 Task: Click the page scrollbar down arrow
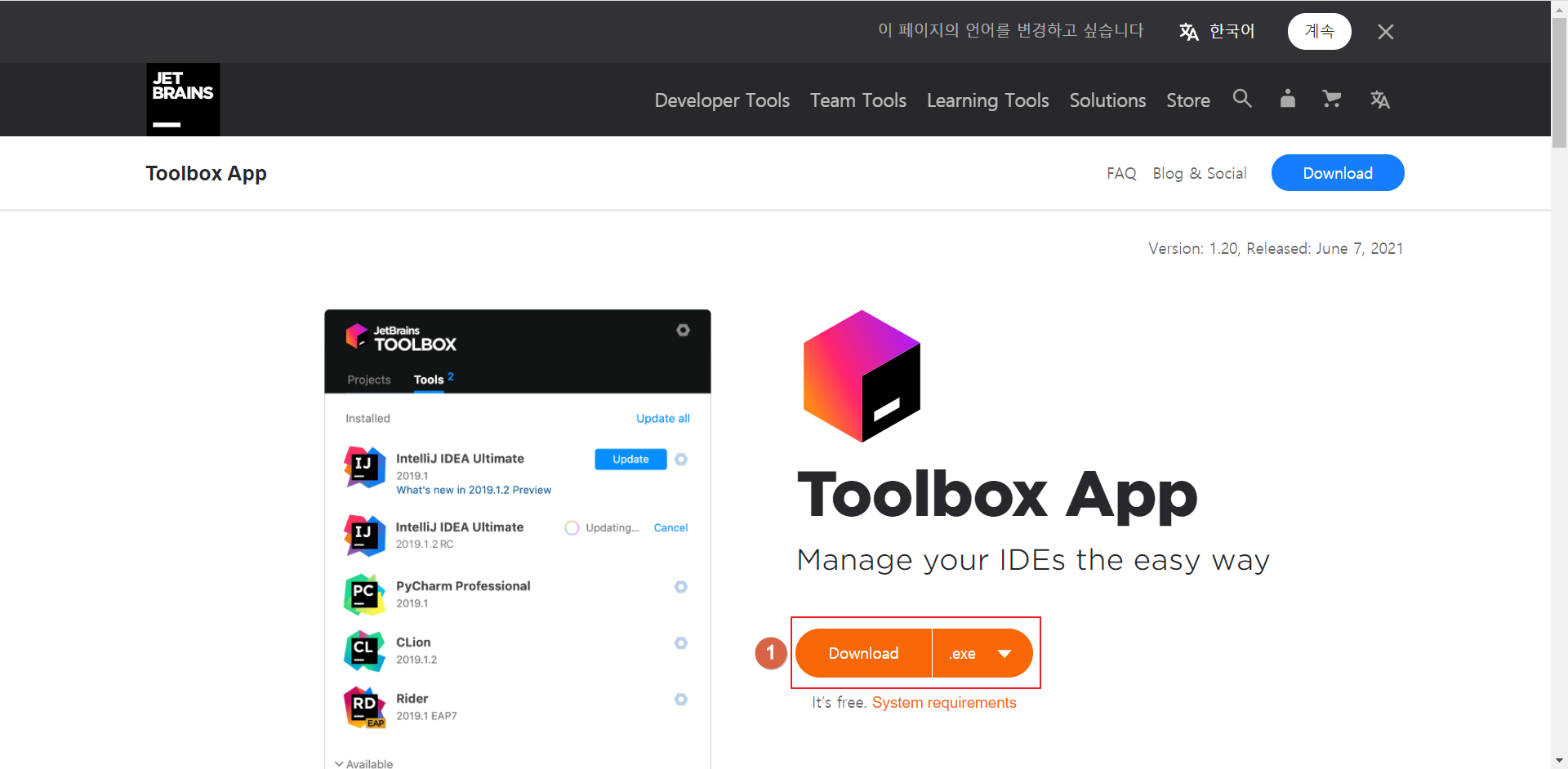coord(1559,761)
